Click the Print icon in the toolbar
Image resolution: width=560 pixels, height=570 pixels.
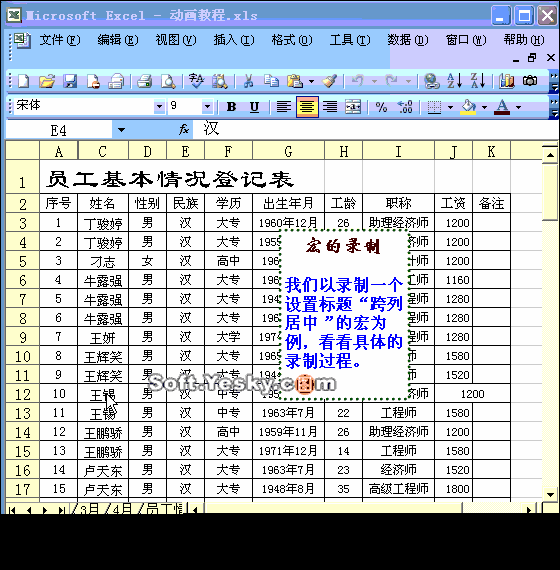(144, 81)
